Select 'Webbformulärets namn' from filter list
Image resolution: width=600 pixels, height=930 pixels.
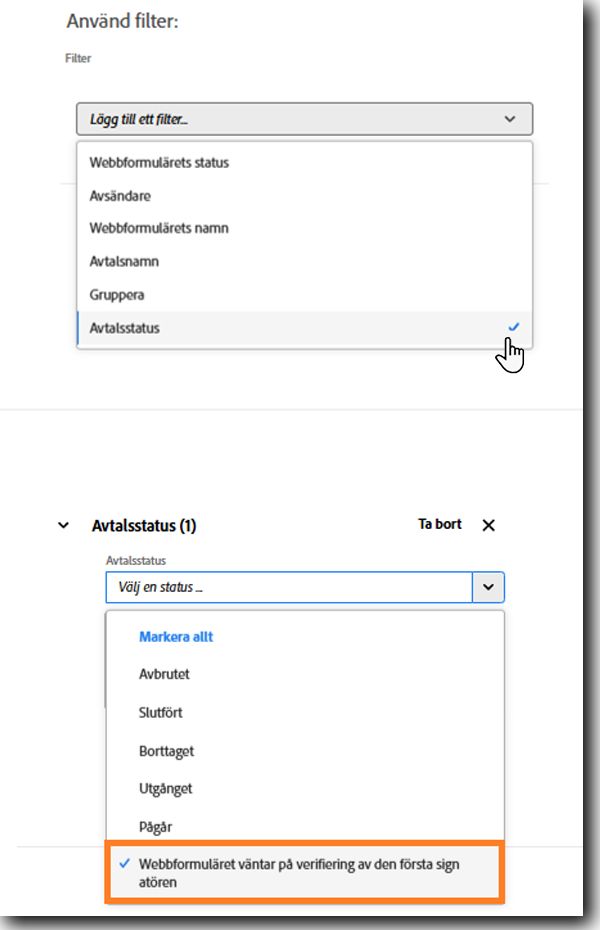tap(159, 228)
